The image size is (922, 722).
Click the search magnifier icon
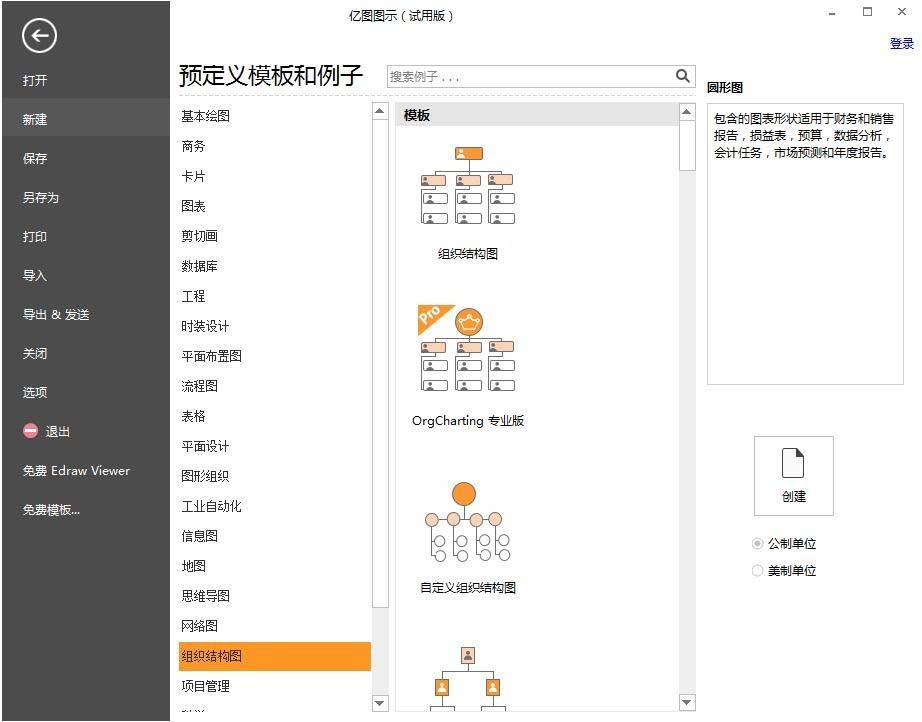pos(683,76)
